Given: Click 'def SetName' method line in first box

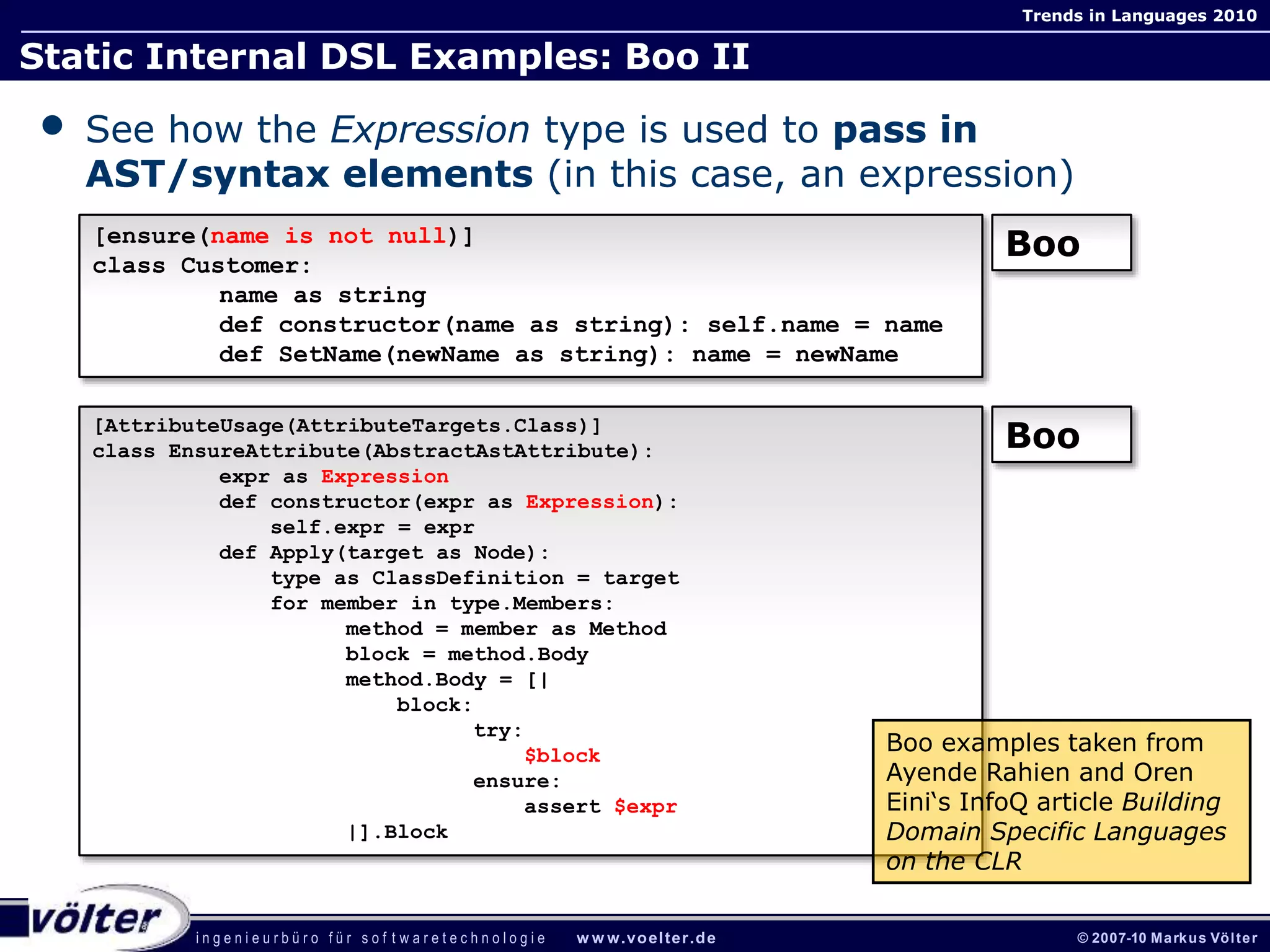Looking at the screenshot, I should [558, 355].
